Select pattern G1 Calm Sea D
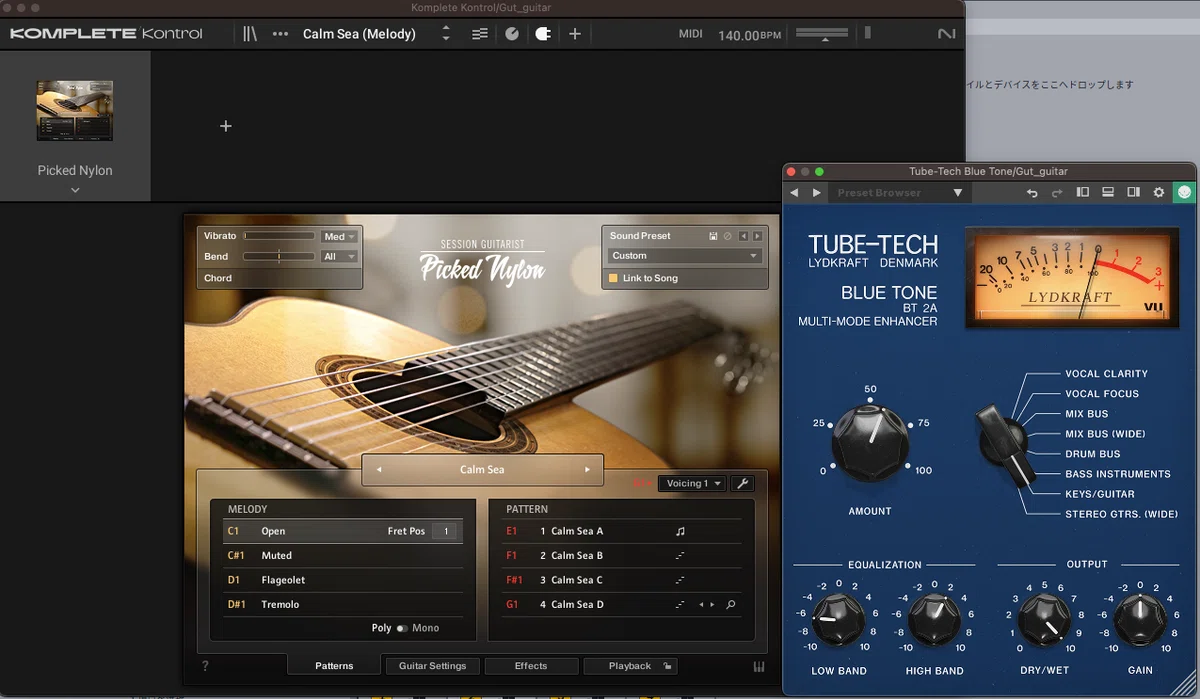Viewport: 1200px width, 699px height. coord(621,604)
